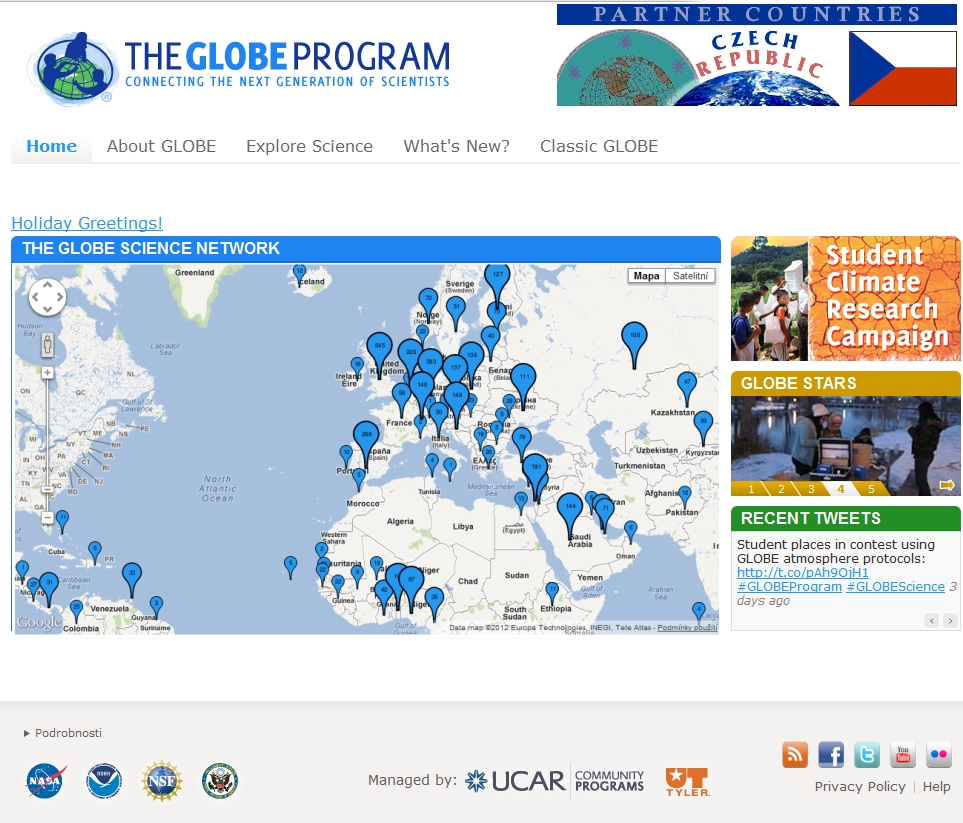The image size is (963, 823).
Task: Click the NASA logo in footer
Action: pos(46,781)
